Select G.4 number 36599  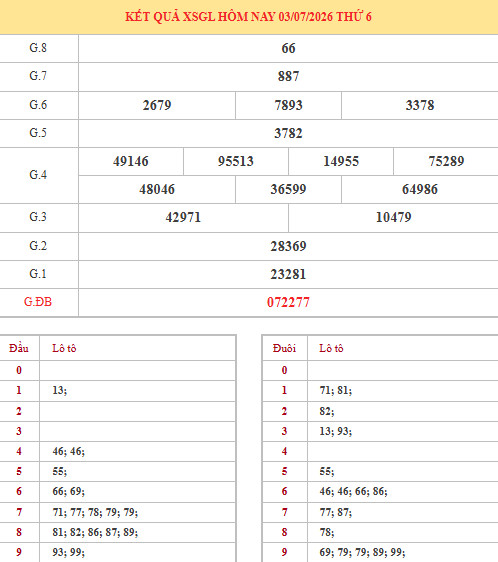coord(288,189)
